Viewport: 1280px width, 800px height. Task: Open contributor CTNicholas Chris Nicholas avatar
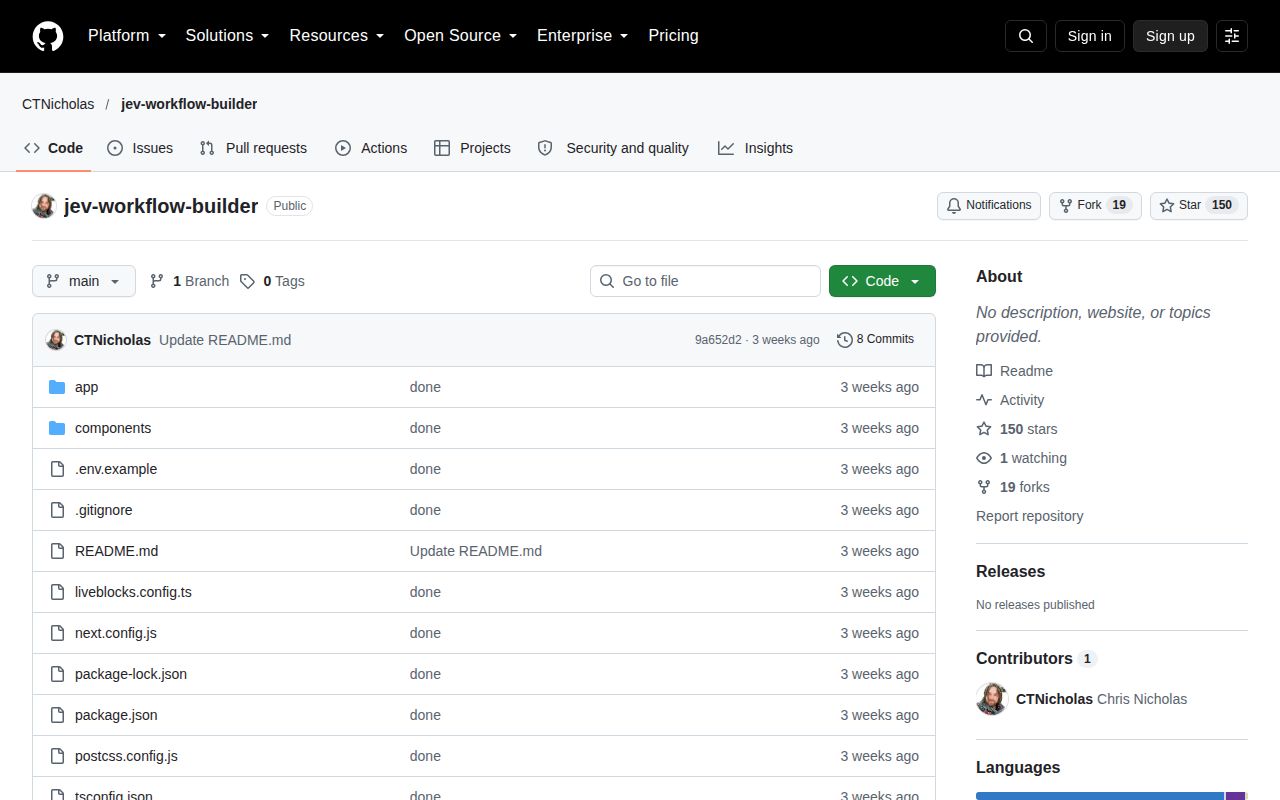click(x=992, y=699)
